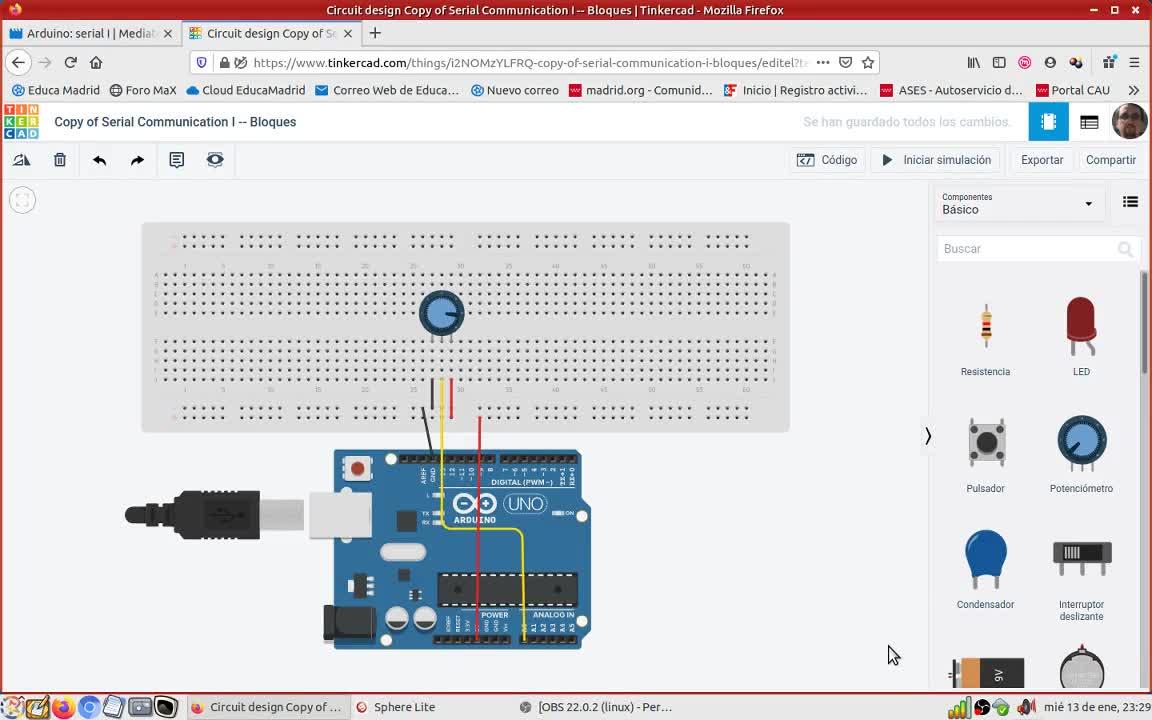Start simulation with Iniciar simulación
The width and height of the screenshot is (1152, 720).
pyautogui.click(x=936, y=160)
